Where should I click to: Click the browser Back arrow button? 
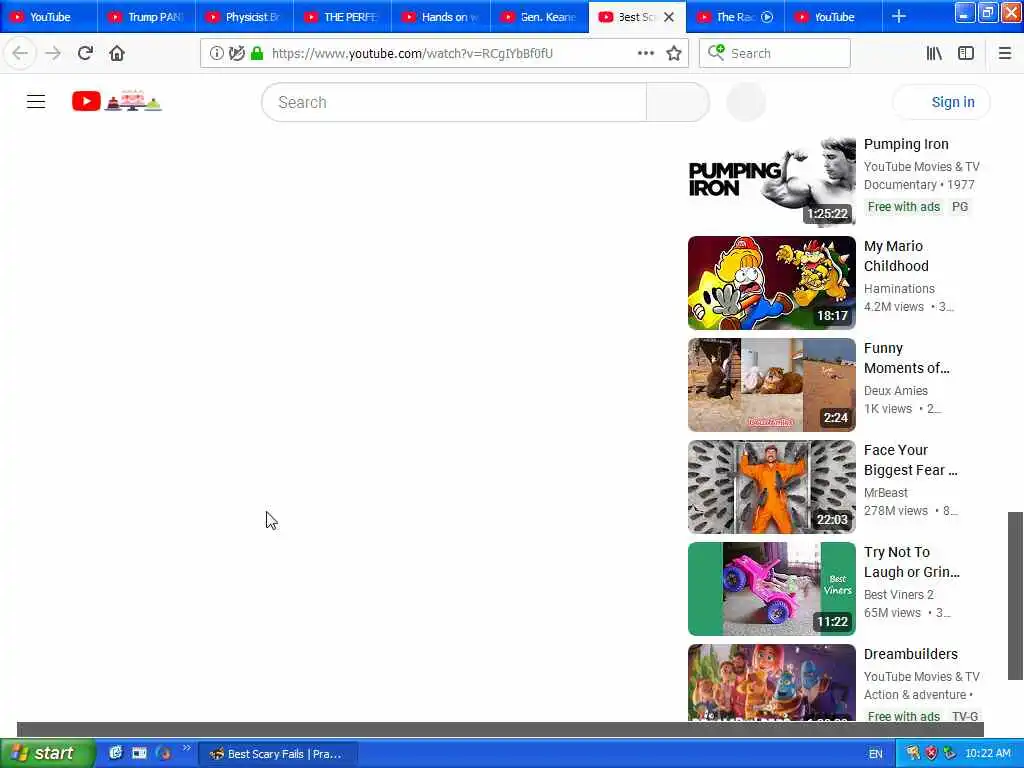(20, 53)
